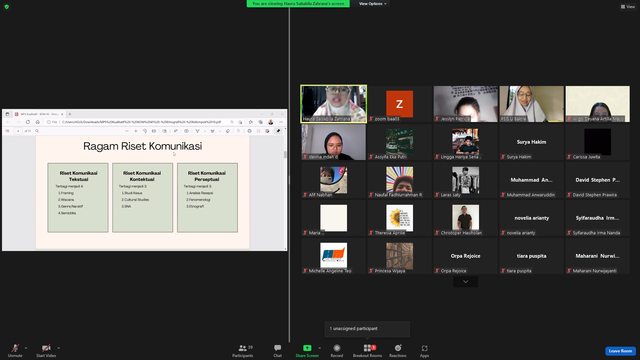The width and height of the screenshot is (640, 360).
Task: Open Zoom Apps
Action: tap(424, 350)
